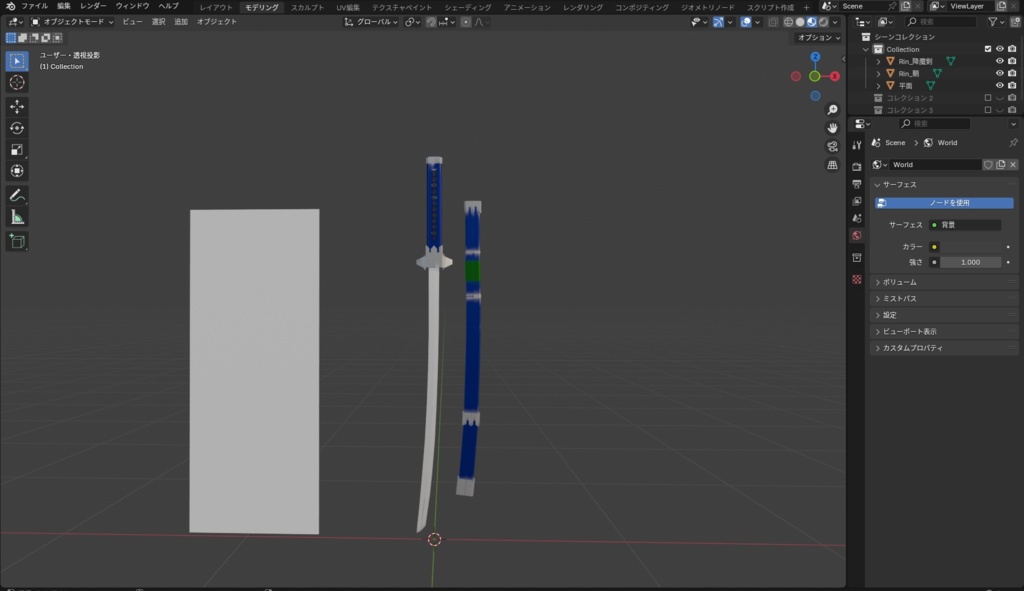Image resolution: width=1024 pixels, height=591 pixels.
Task: Expand the ボリューム panel
Action: coord(944,282)
